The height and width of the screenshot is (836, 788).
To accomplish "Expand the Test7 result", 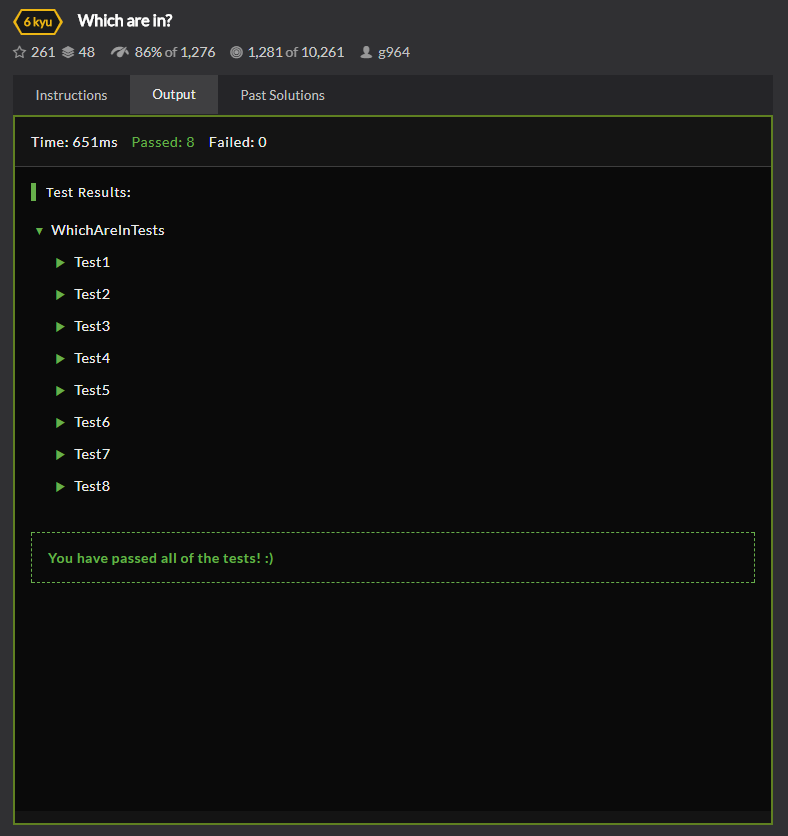I will tap(60, 455).
